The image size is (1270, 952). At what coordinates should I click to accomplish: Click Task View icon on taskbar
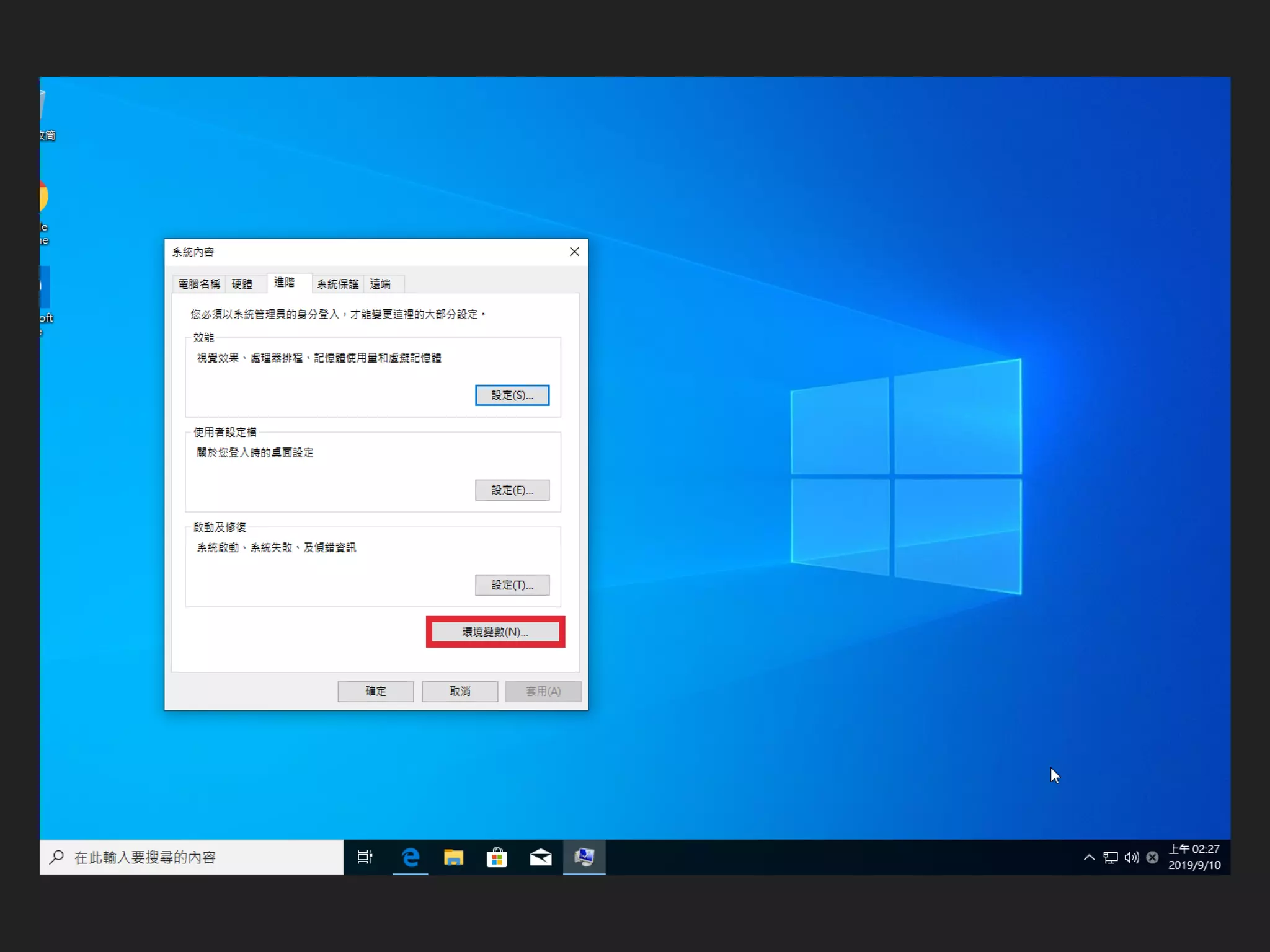[365, 857]
